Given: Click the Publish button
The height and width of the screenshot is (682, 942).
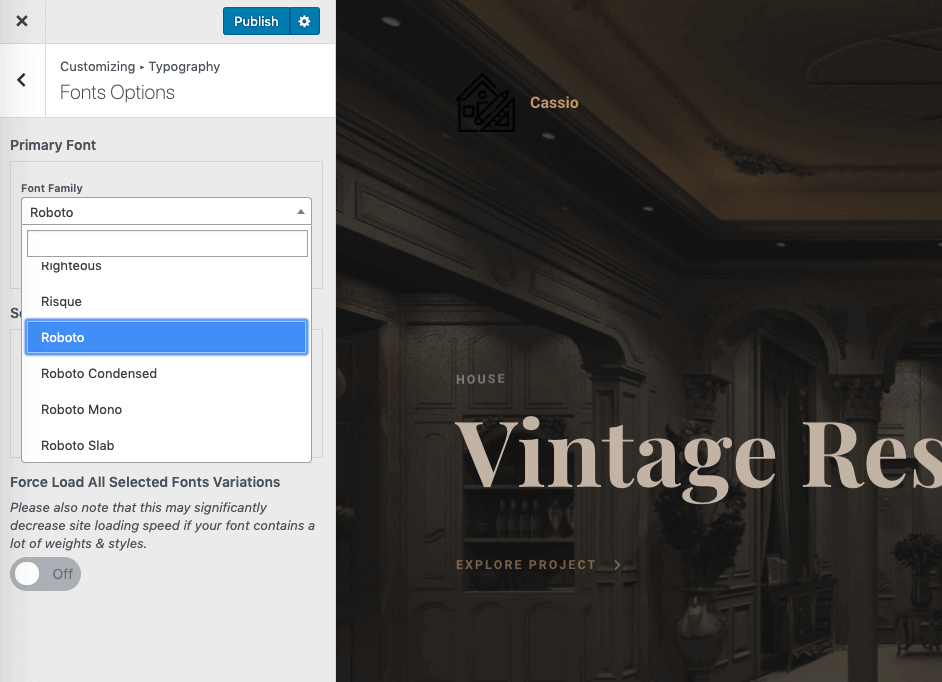Looking at the screenshot, I should 256,21.
